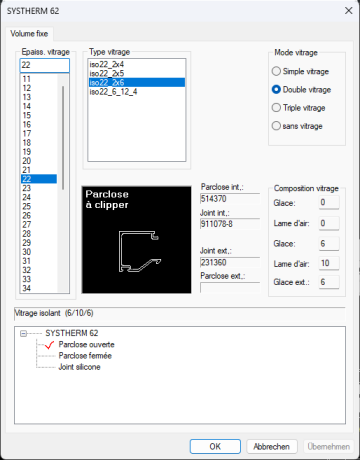This screenshot has width=360, height=460.
Task: Select Parclose ouverte tree item
Action: click(x=86, y=344)
